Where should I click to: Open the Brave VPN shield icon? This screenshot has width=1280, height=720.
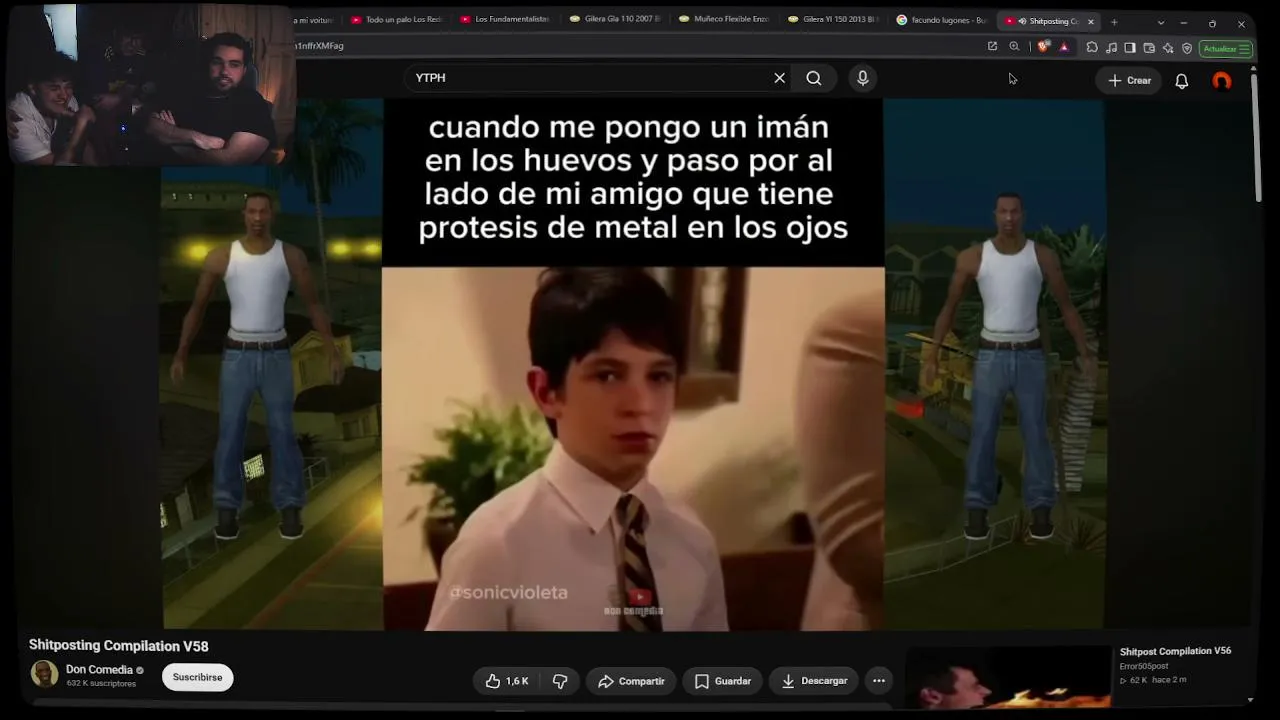[x=1187, y=47]
